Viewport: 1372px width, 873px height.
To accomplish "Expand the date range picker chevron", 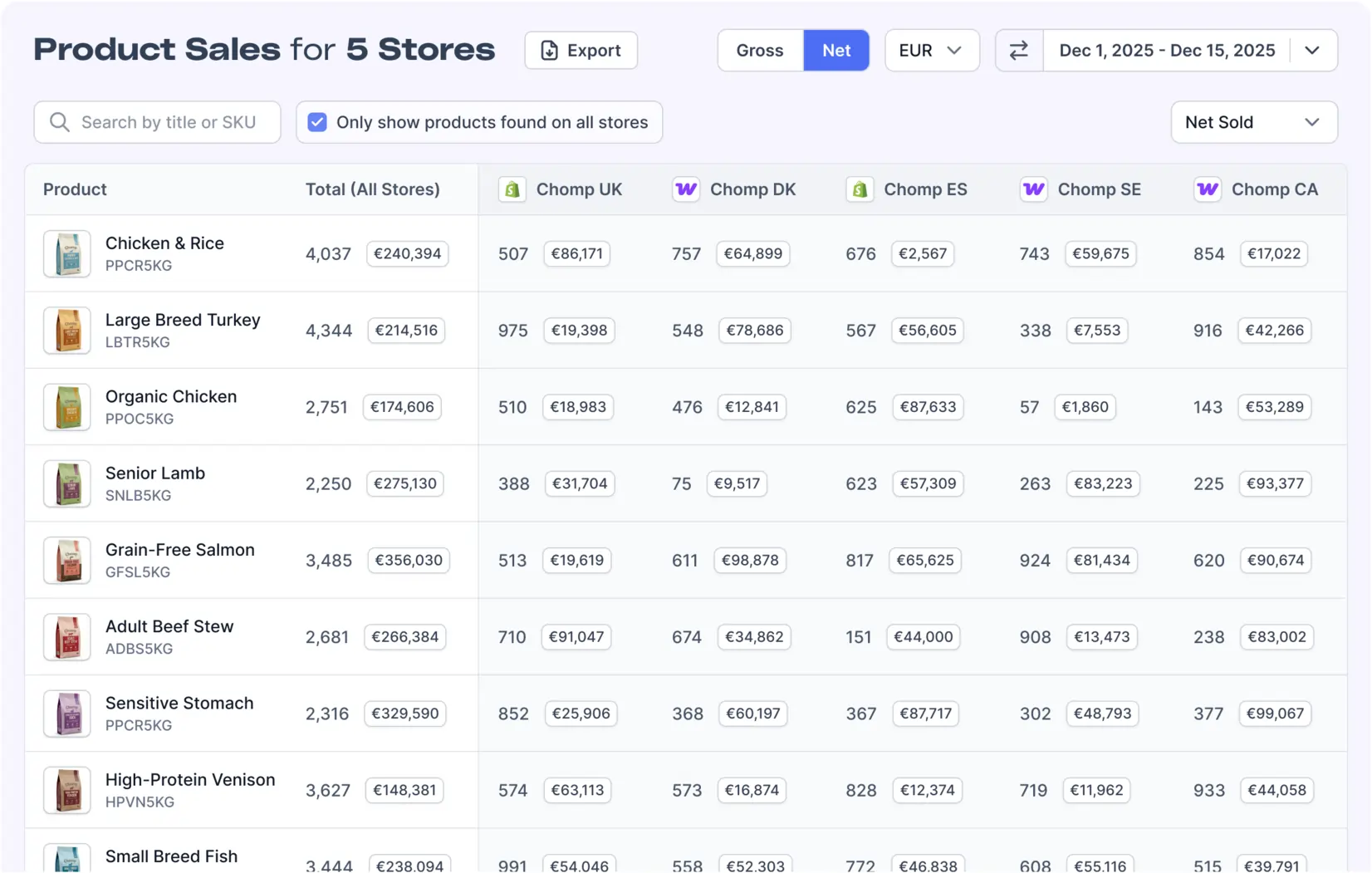I will coord(1312,50).
